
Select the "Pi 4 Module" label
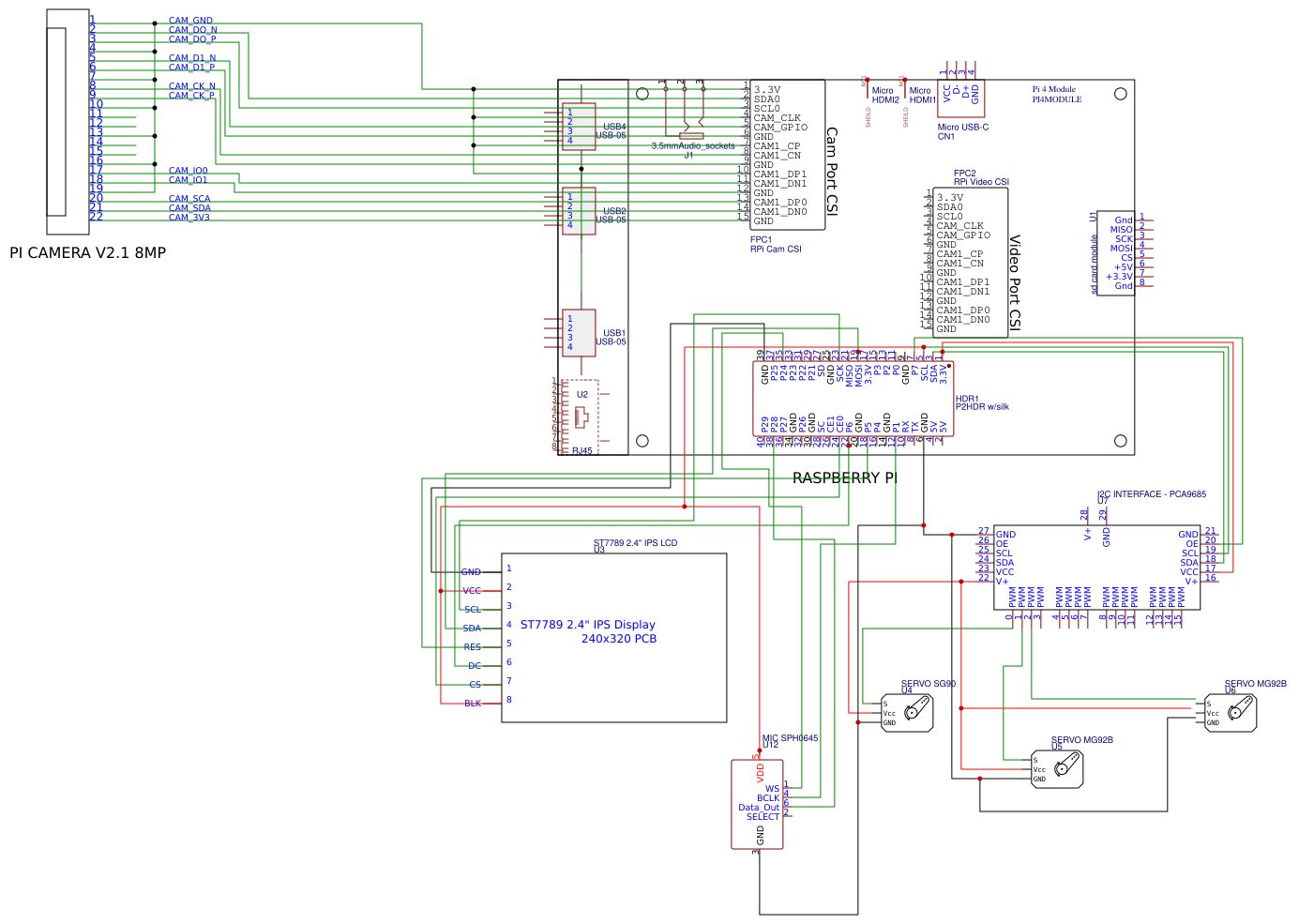(x=1054, y=89)
